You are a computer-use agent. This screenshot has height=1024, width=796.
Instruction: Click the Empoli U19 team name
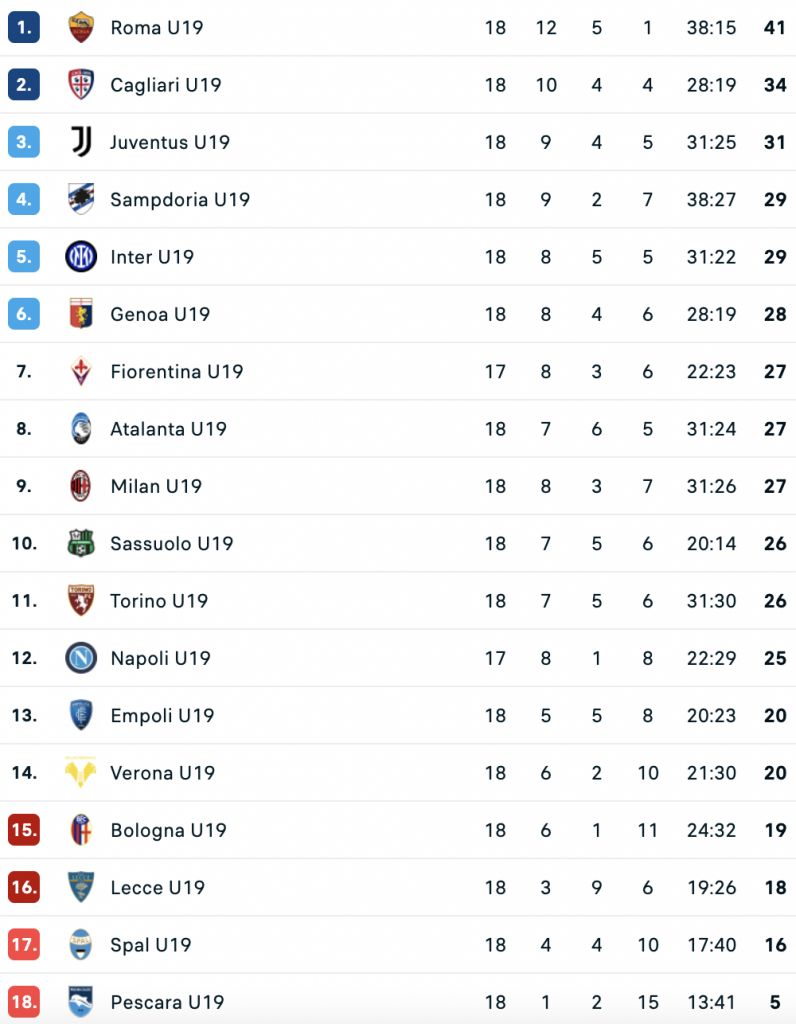pos(162,716)
